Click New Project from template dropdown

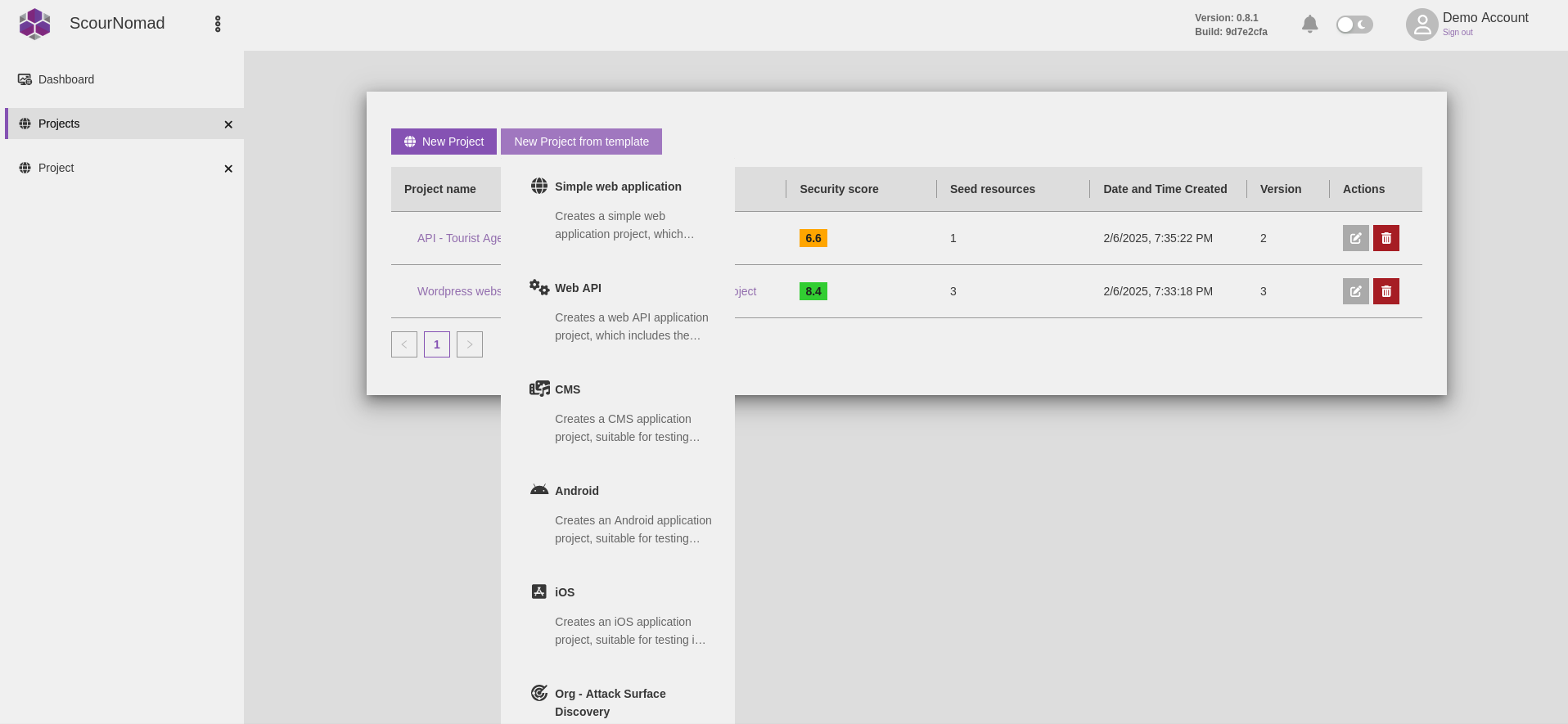(581, 142)
